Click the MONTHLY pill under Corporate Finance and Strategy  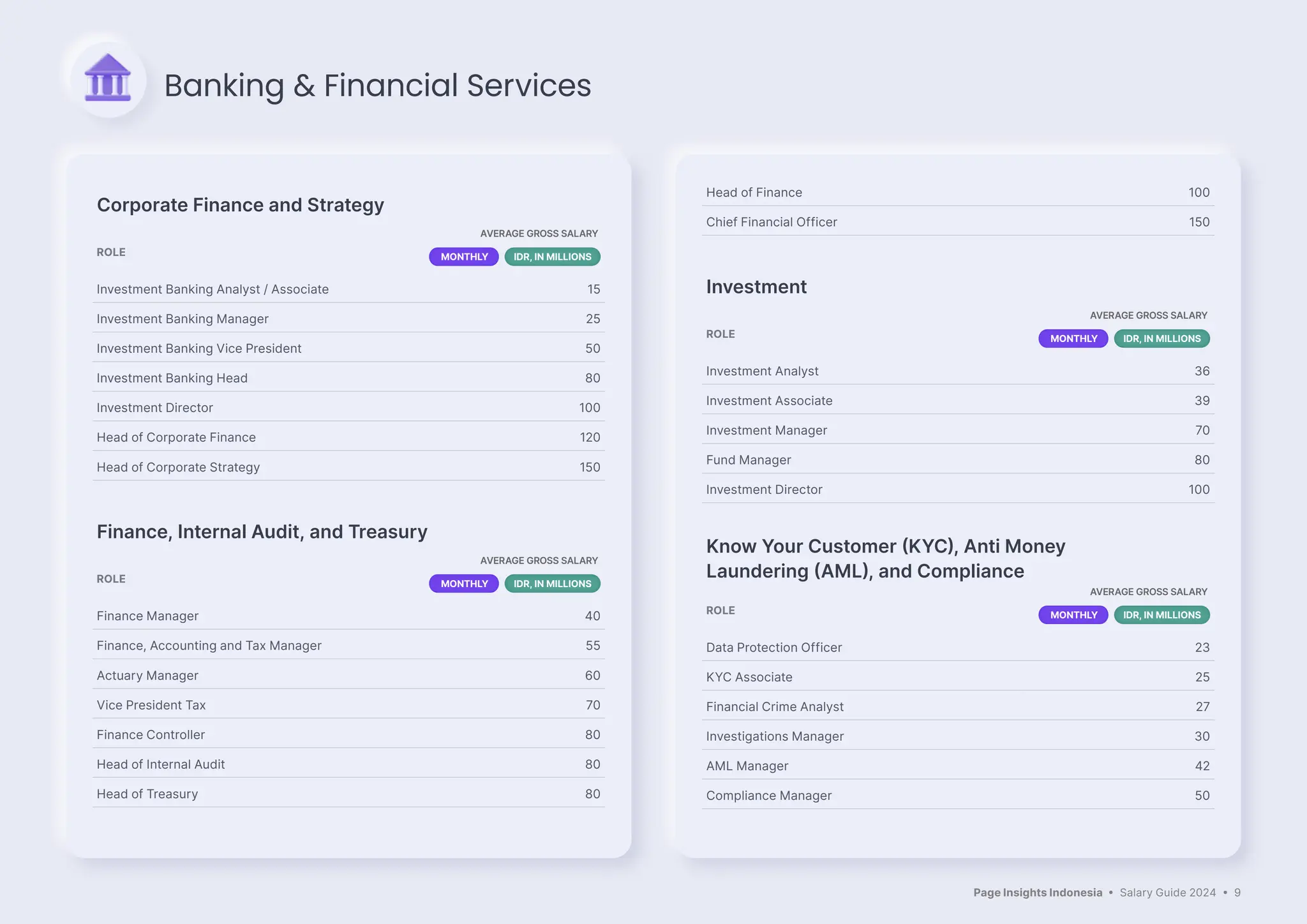point(463,257)
